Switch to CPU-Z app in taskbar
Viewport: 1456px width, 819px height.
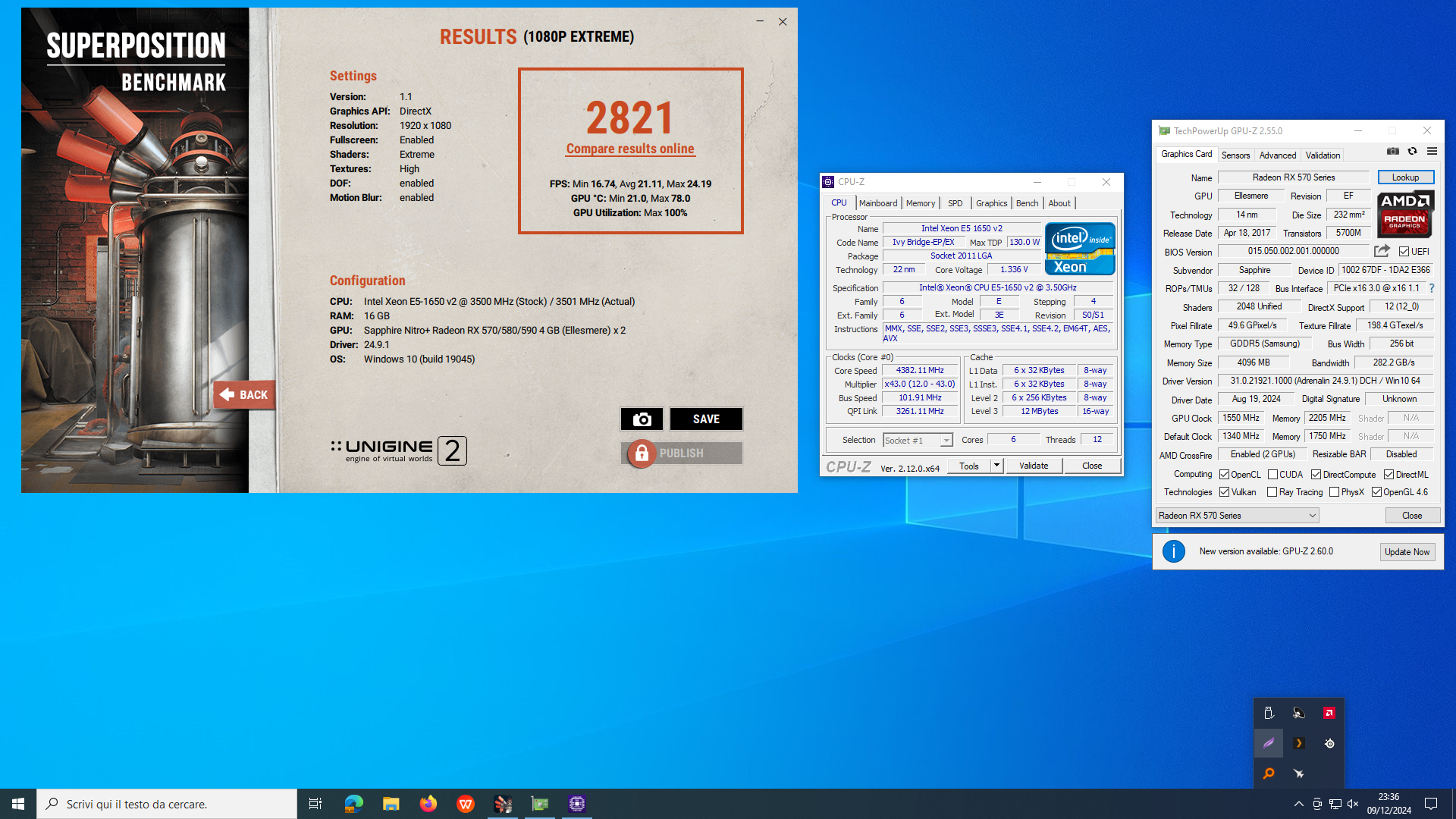[576, 804]
